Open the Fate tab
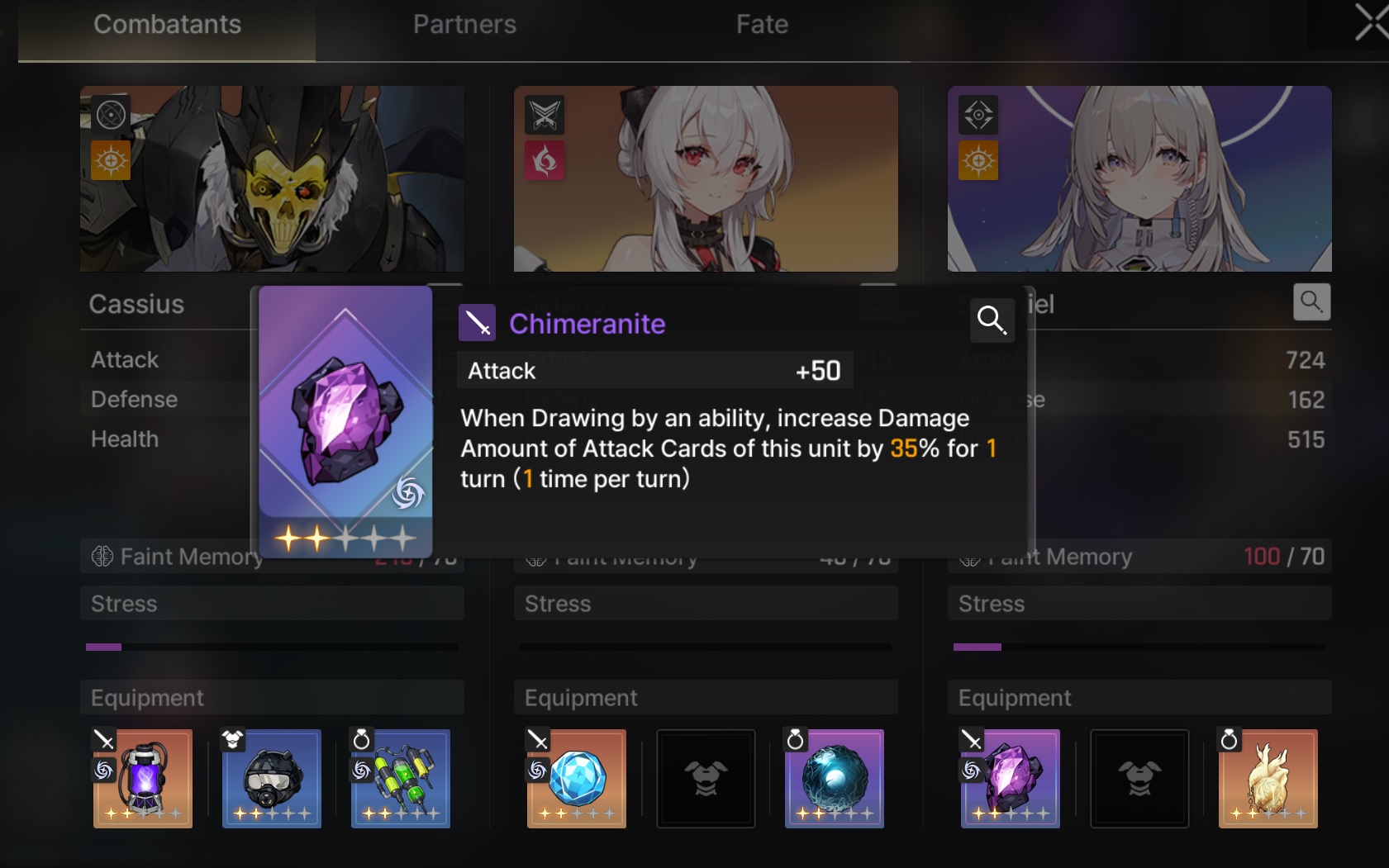 pyautogui.click(x=762, y=25)
